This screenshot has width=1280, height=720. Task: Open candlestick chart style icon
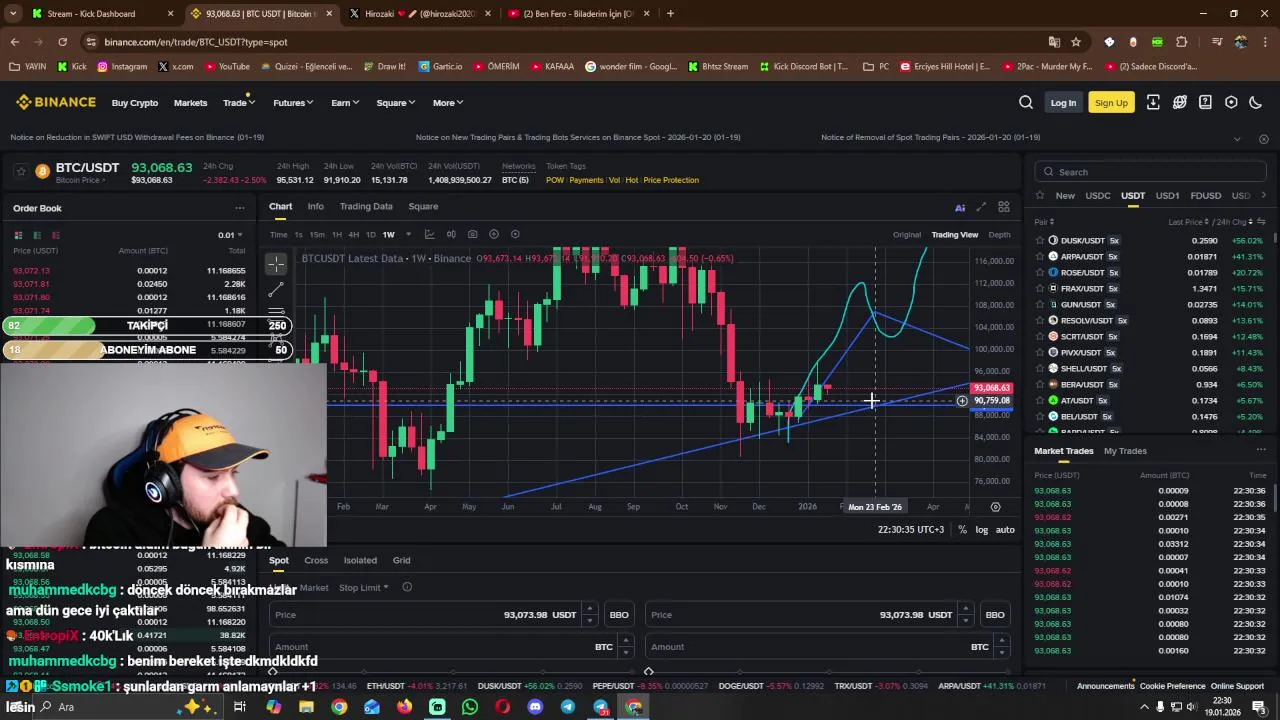[x=451, y=234]
